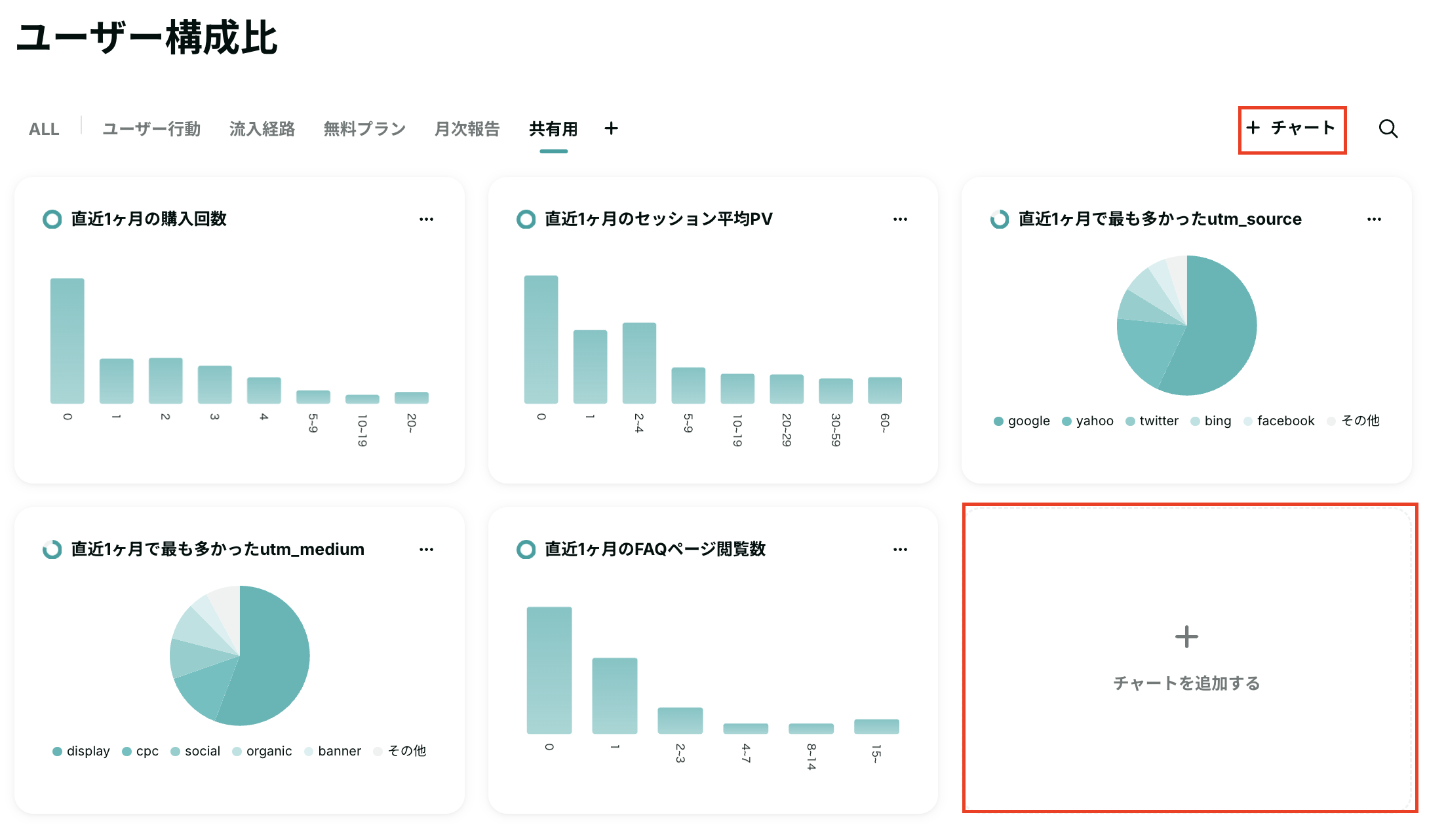The height and width of the screenshot is (840, 1446).
Task: Open the 直近1ヶ月のセッション平均PV chart title
Action: 659,219
